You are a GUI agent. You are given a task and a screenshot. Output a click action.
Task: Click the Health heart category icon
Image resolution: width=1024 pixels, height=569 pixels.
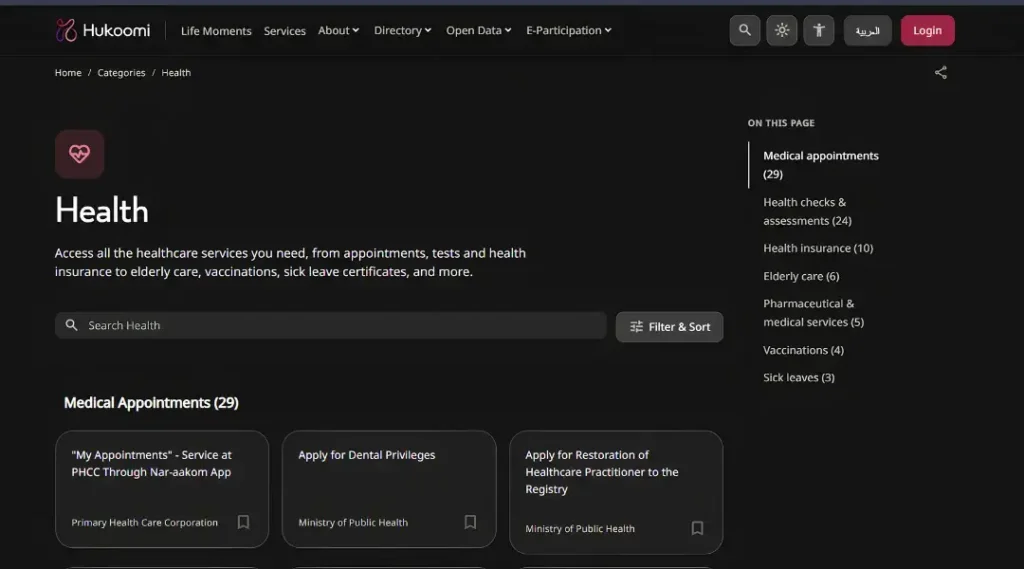point(80,154)
